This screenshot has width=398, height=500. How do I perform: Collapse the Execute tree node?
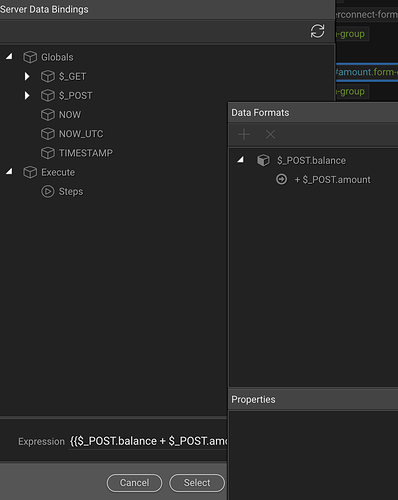(9, 171)
